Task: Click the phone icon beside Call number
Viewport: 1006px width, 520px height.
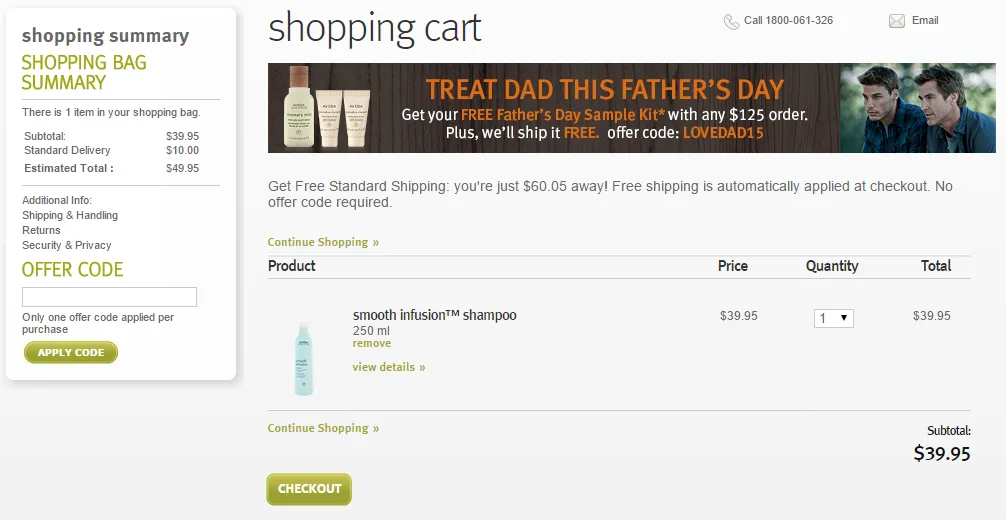Action: 732,21
